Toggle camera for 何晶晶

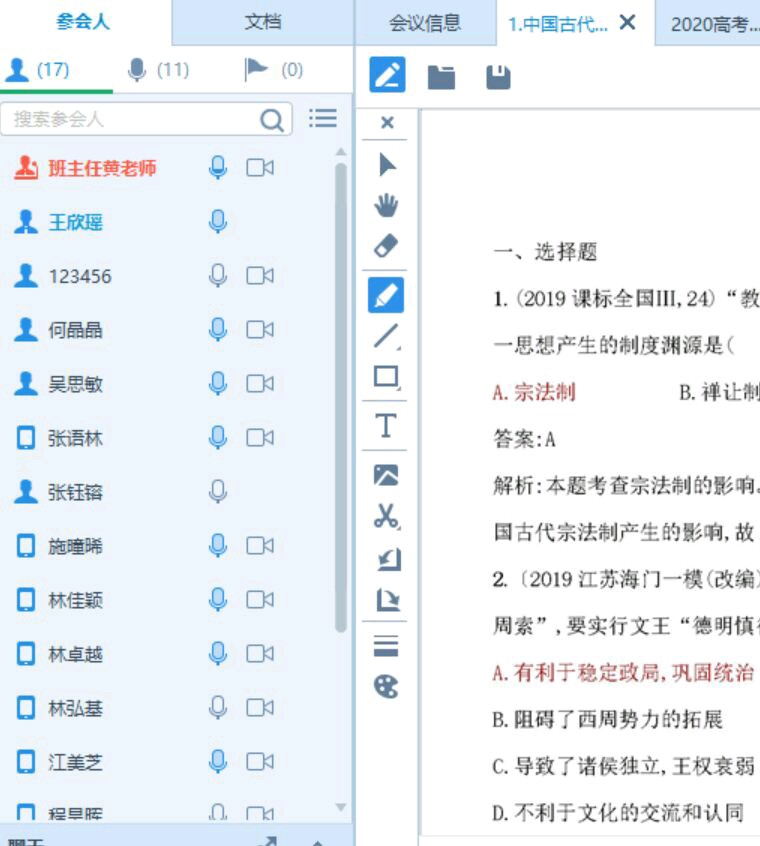tap(260, 330)
